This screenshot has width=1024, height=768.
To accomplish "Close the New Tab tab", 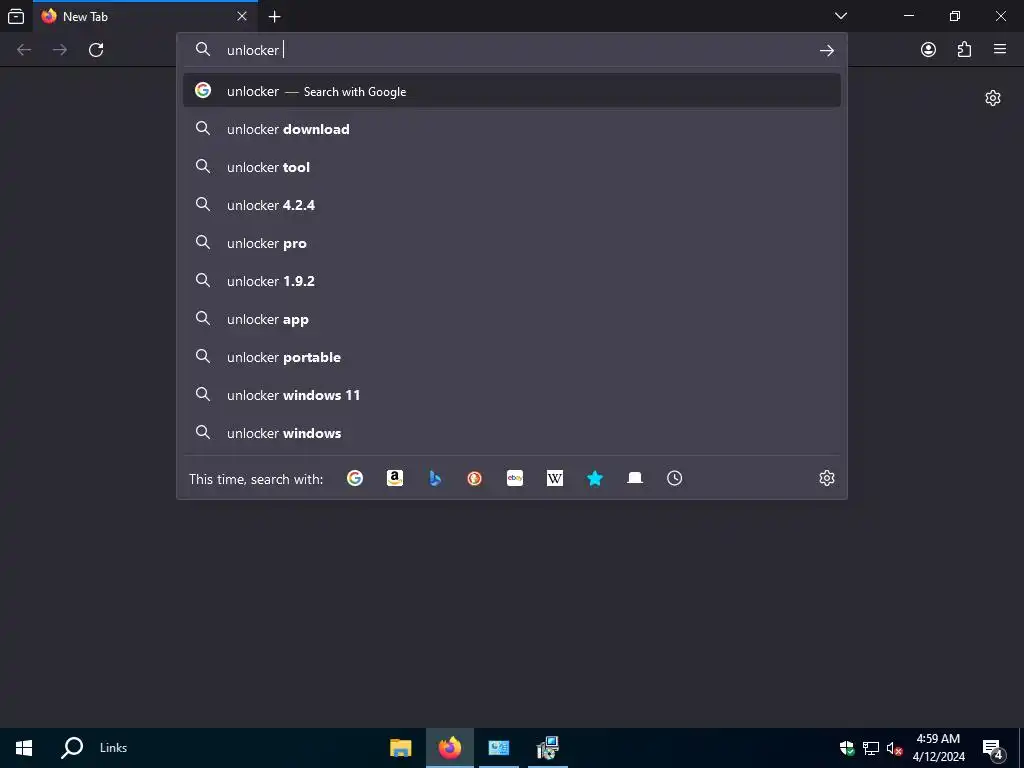I will [242, 16].
